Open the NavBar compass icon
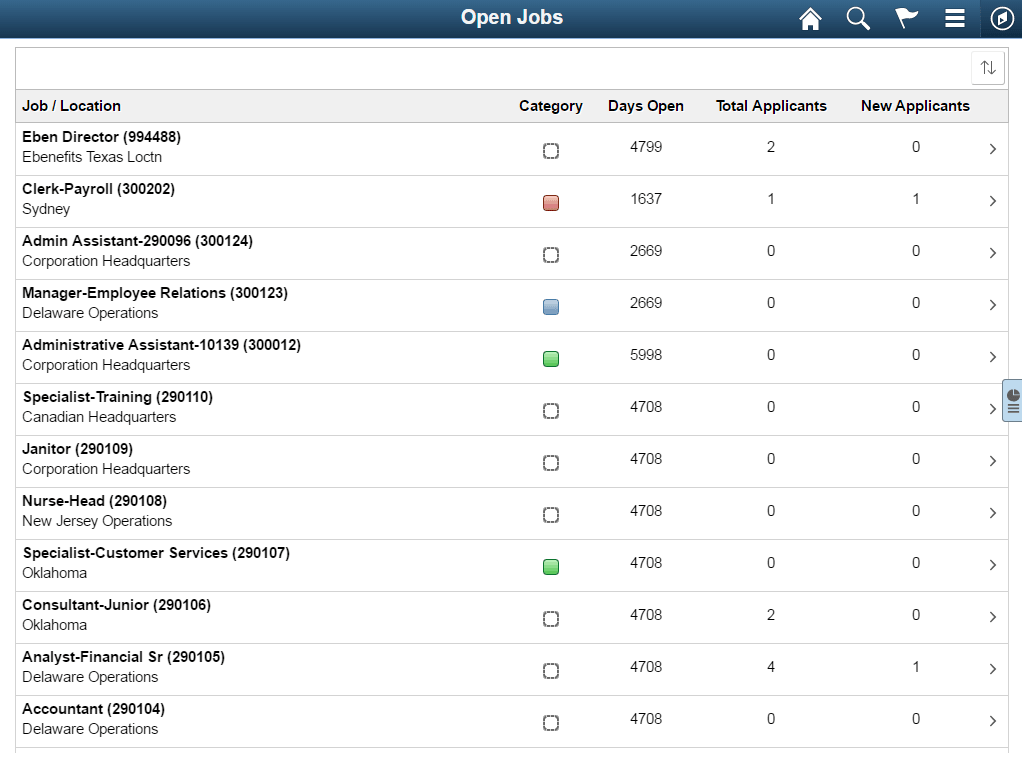This screenshot has width=1022, height=764. pyautogui.click(x=1001, y=18)
